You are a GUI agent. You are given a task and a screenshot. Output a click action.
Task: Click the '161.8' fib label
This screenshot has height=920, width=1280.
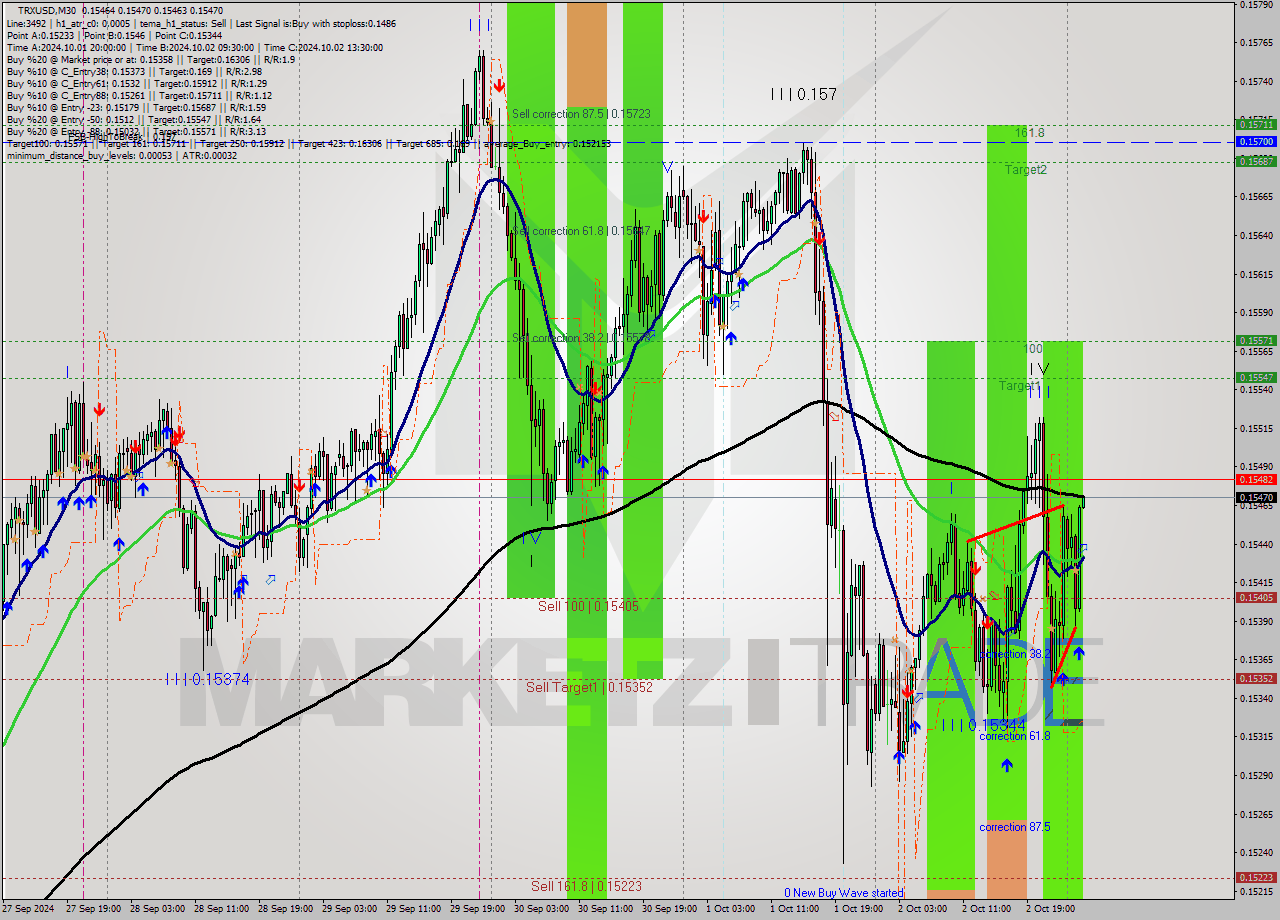pyautogui.click(x=1029, y=132)
